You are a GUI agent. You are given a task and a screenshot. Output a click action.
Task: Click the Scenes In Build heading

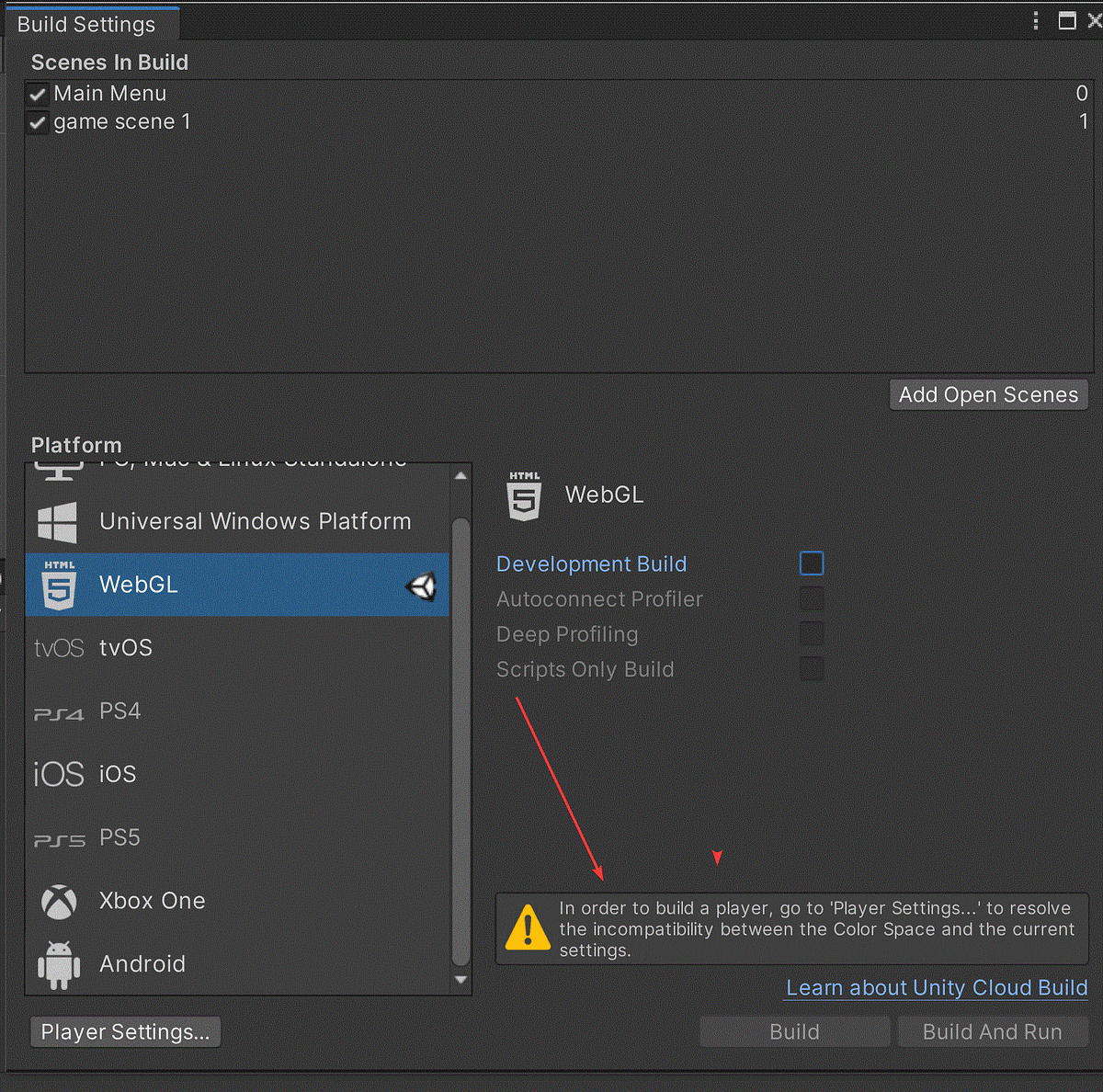click(x=109, y=63)
